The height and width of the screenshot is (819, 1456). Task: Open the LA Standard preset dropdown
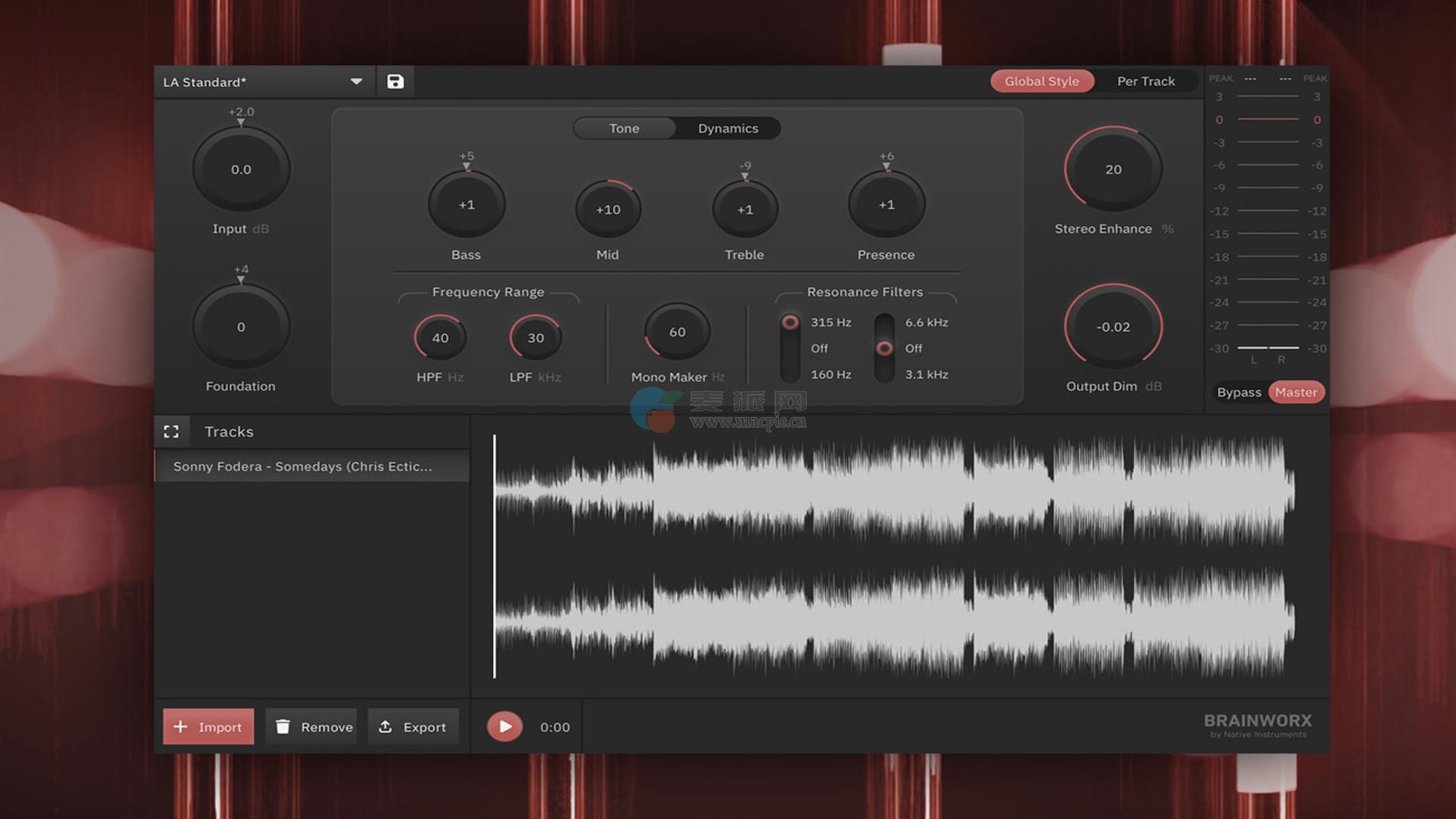pos(356,82)
